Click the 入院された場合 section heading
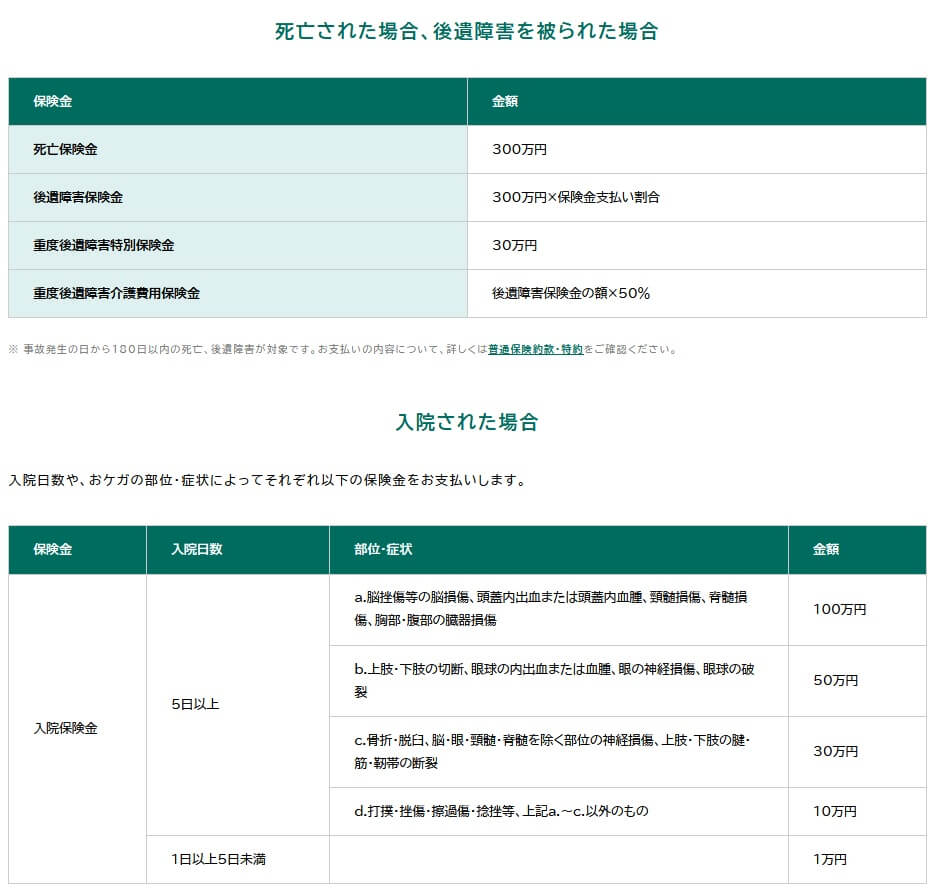Viewport: 939px width, 893px height. [467, 422]
